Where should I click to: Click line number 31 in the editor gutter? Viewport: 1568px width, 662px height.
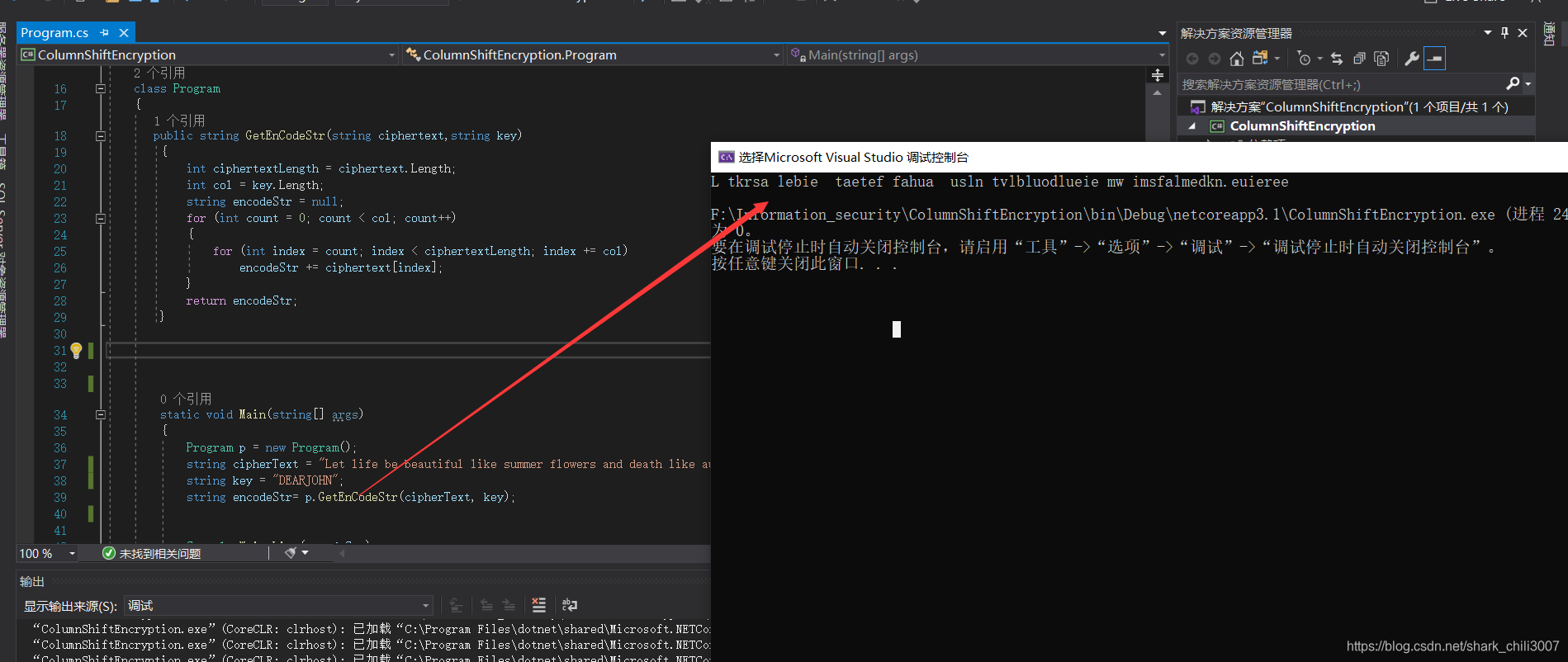[x=60, y=350]
